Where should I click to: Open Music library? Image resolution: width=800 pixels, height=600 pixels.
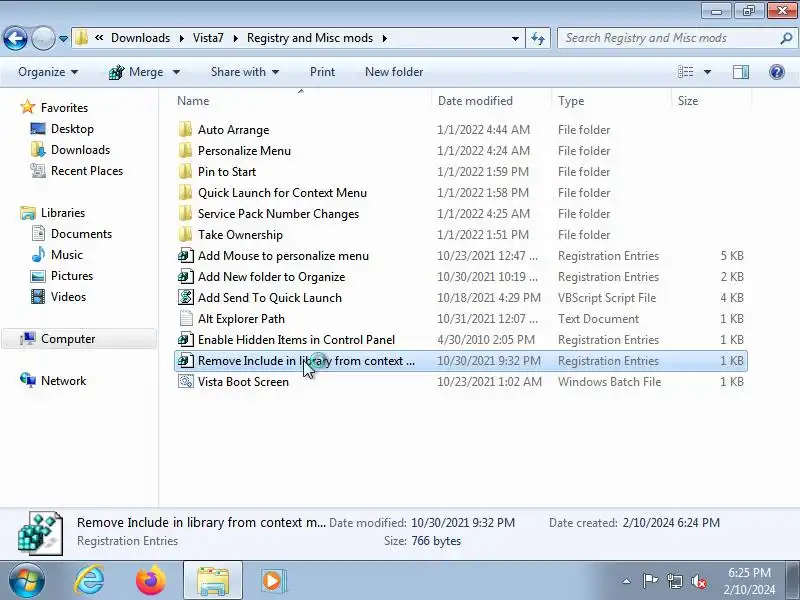[x=66, y=255]
